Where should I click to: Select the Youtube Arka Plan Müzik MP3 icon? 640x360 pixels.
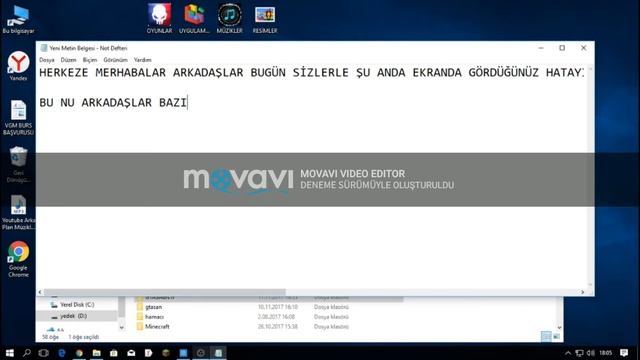[18, 212]
